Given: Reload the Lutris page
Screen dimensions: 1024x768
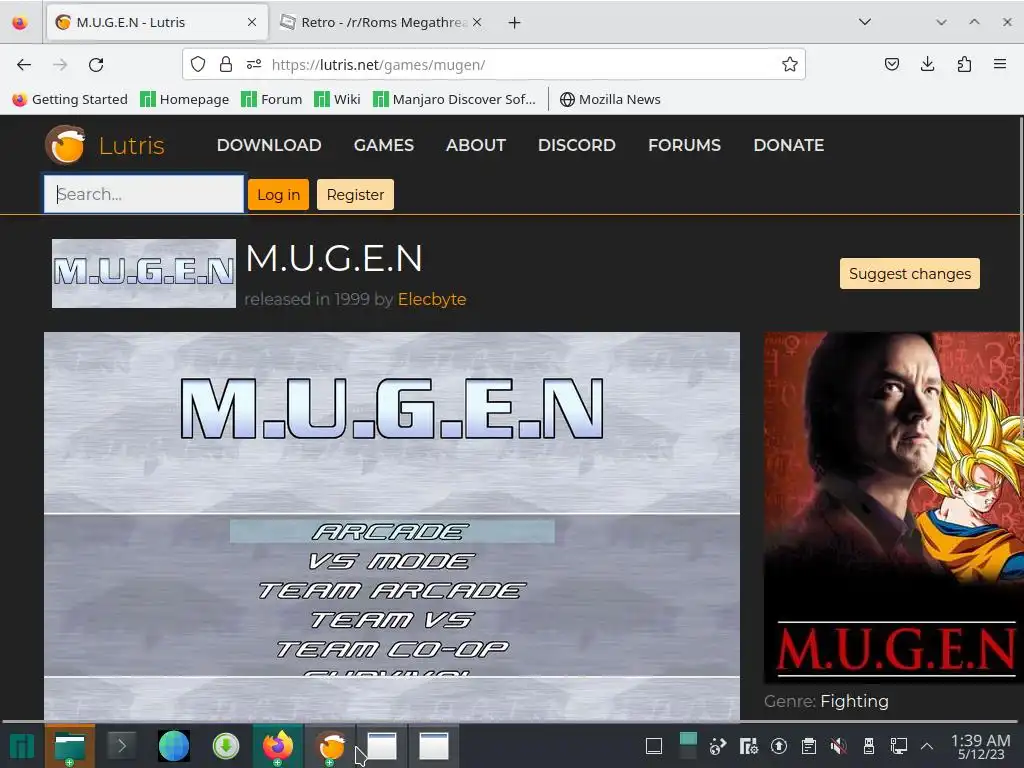Looking at the screenshot, I should click(x=96, y=65).
